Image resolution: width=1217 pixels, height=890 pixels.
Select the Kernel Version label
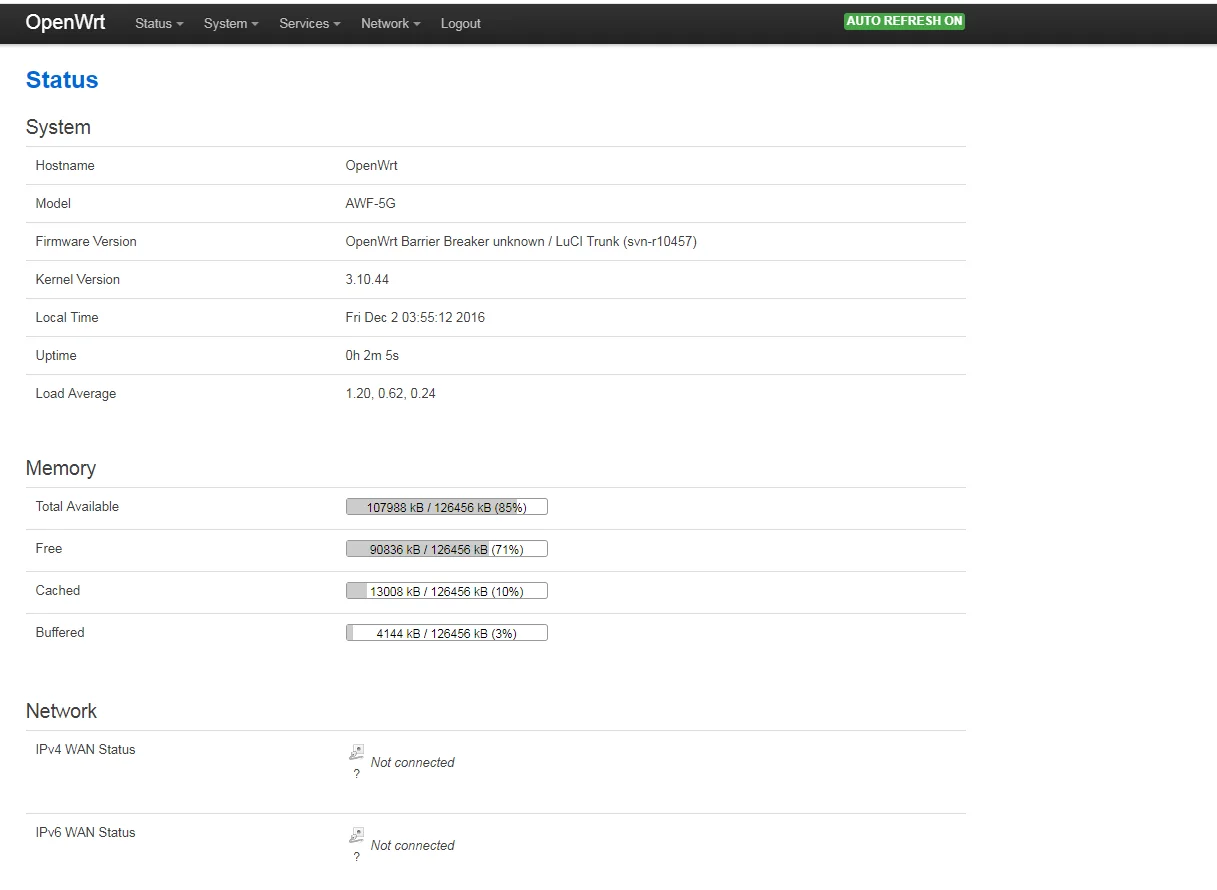point(77,279)
